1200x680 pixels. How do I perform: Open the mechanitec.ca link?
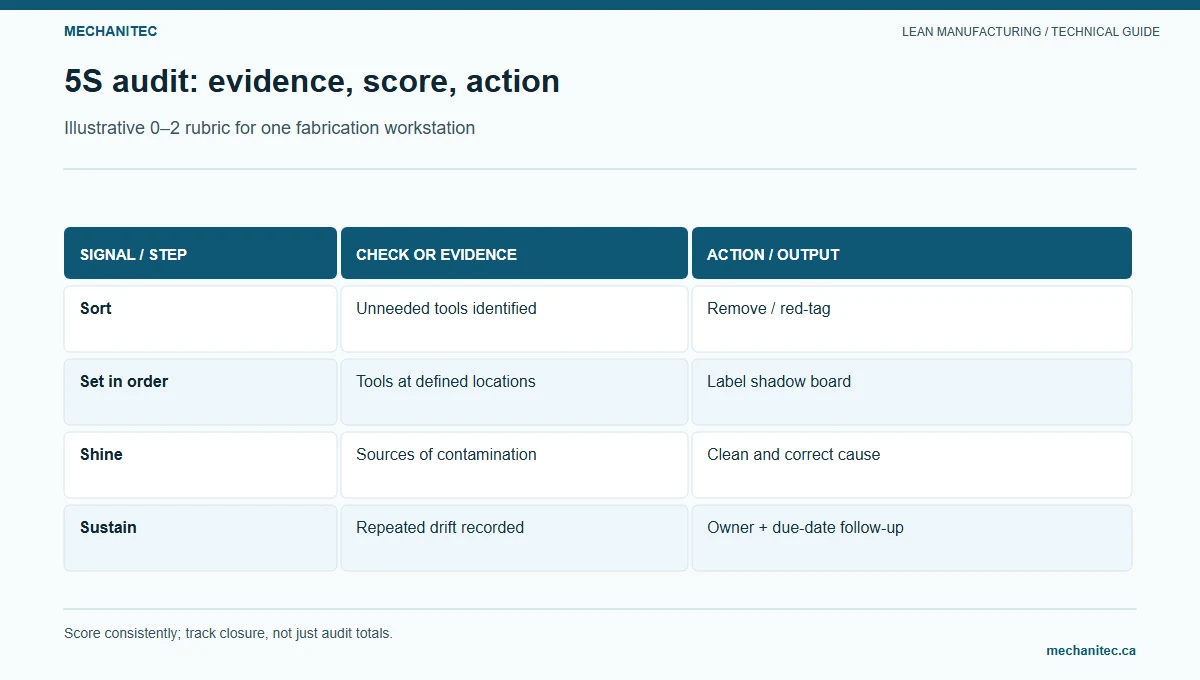1091,650
